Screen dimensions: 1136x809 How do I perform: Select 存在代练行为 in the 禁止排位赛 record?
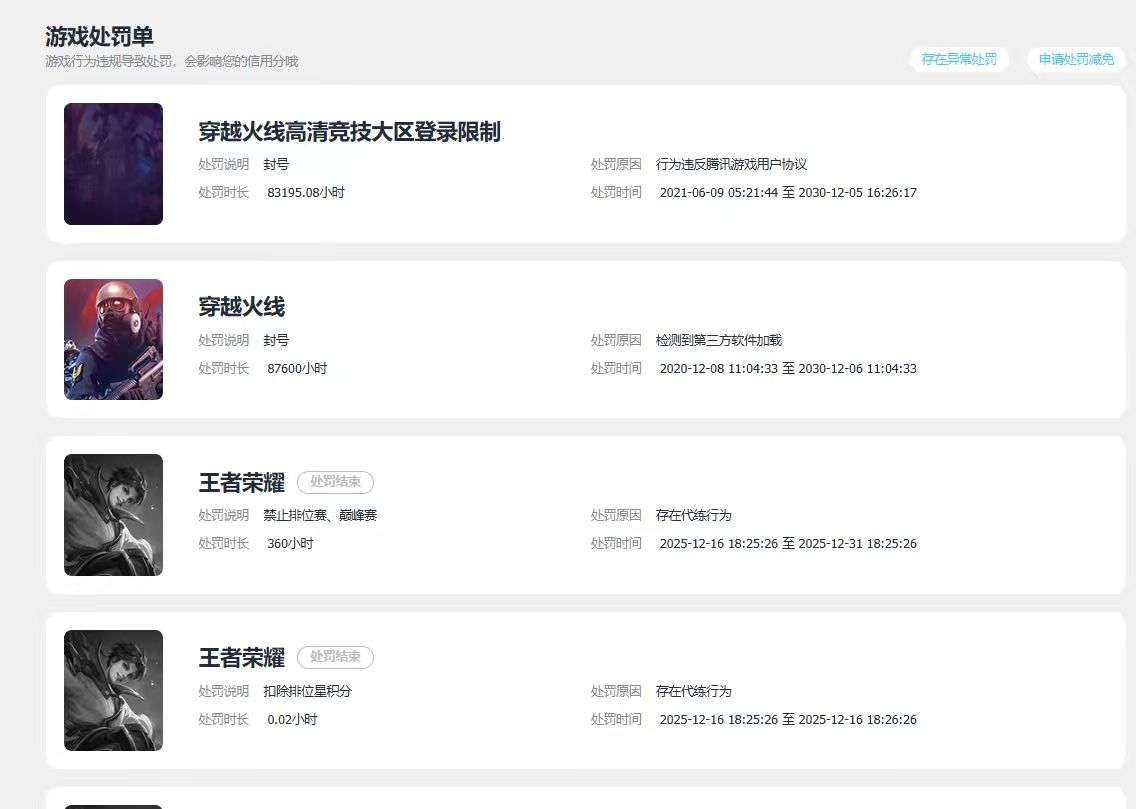coord(693,516)
